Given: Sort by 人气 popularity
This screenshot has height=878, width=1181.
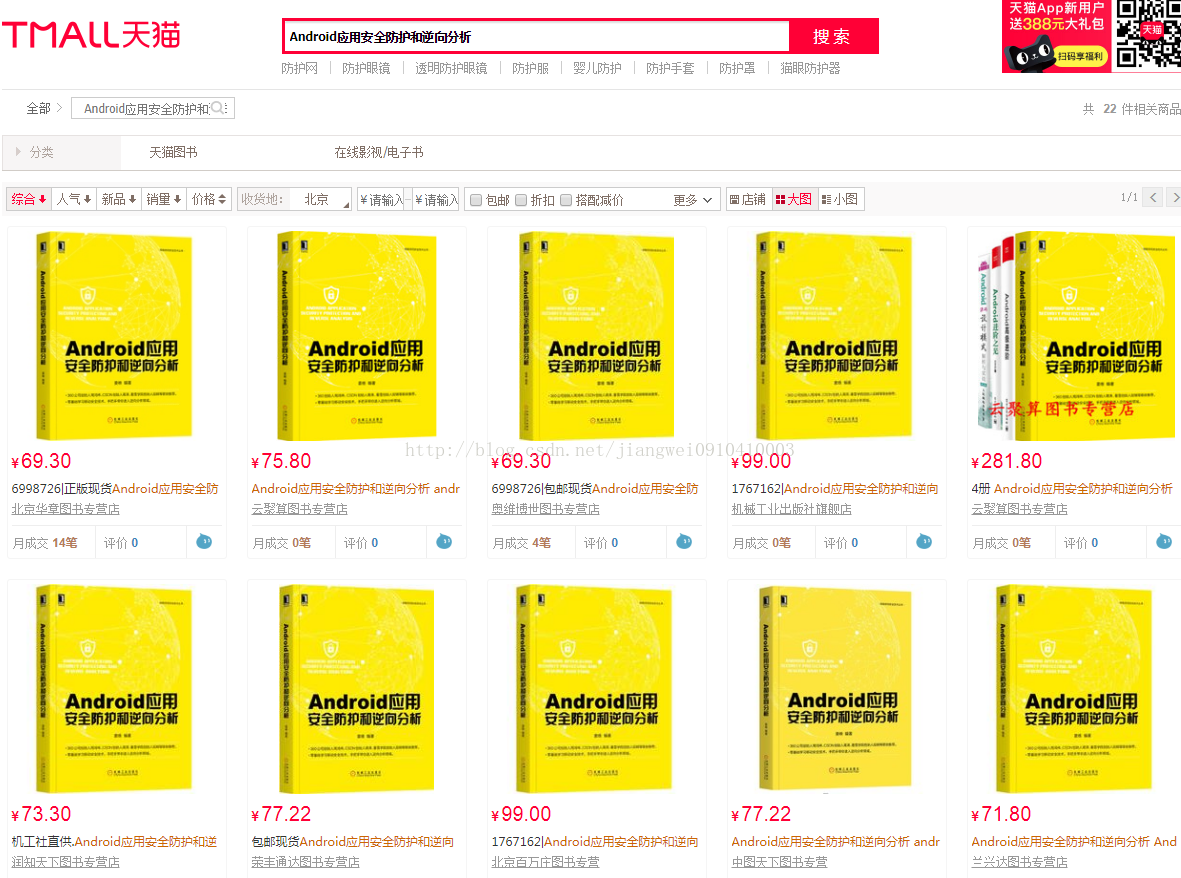Looking at the screenshot, I should pyautogui.click(x=74, y=200).
